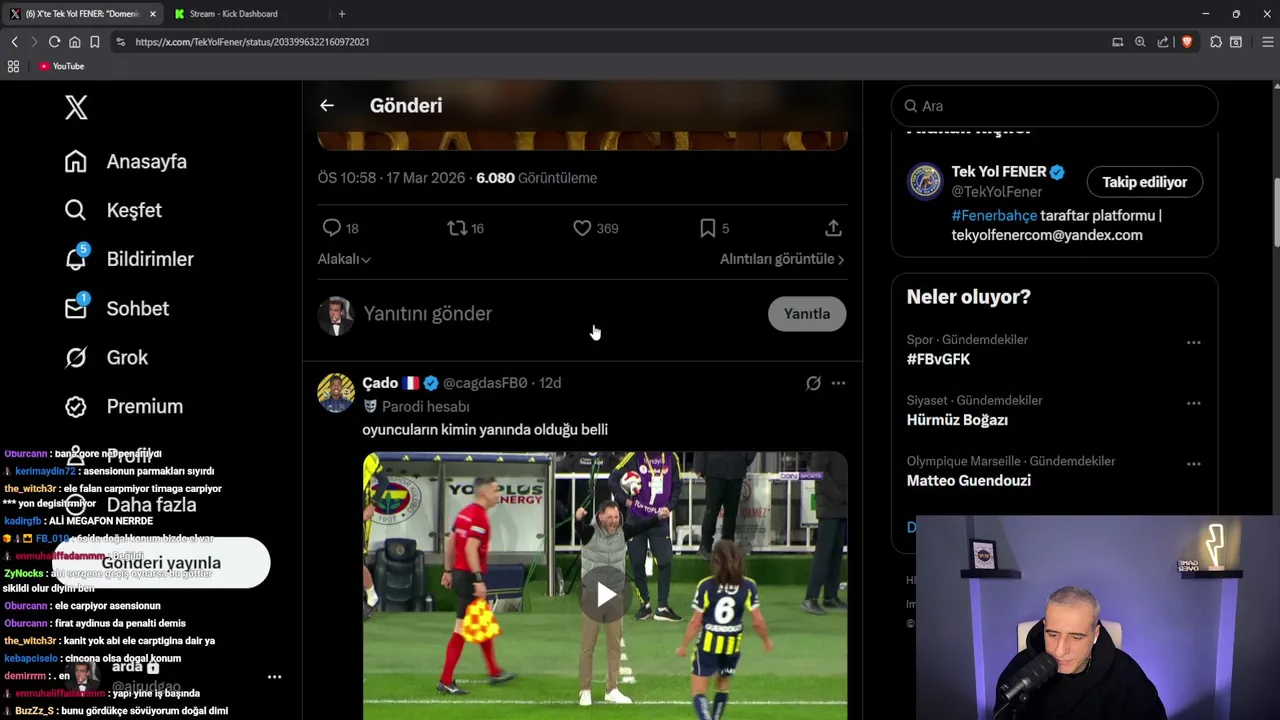This screenshot has height=720, width=1280.
Task: Click 6.080 Görüntüleme view count
Action: [x=536, y=178]
